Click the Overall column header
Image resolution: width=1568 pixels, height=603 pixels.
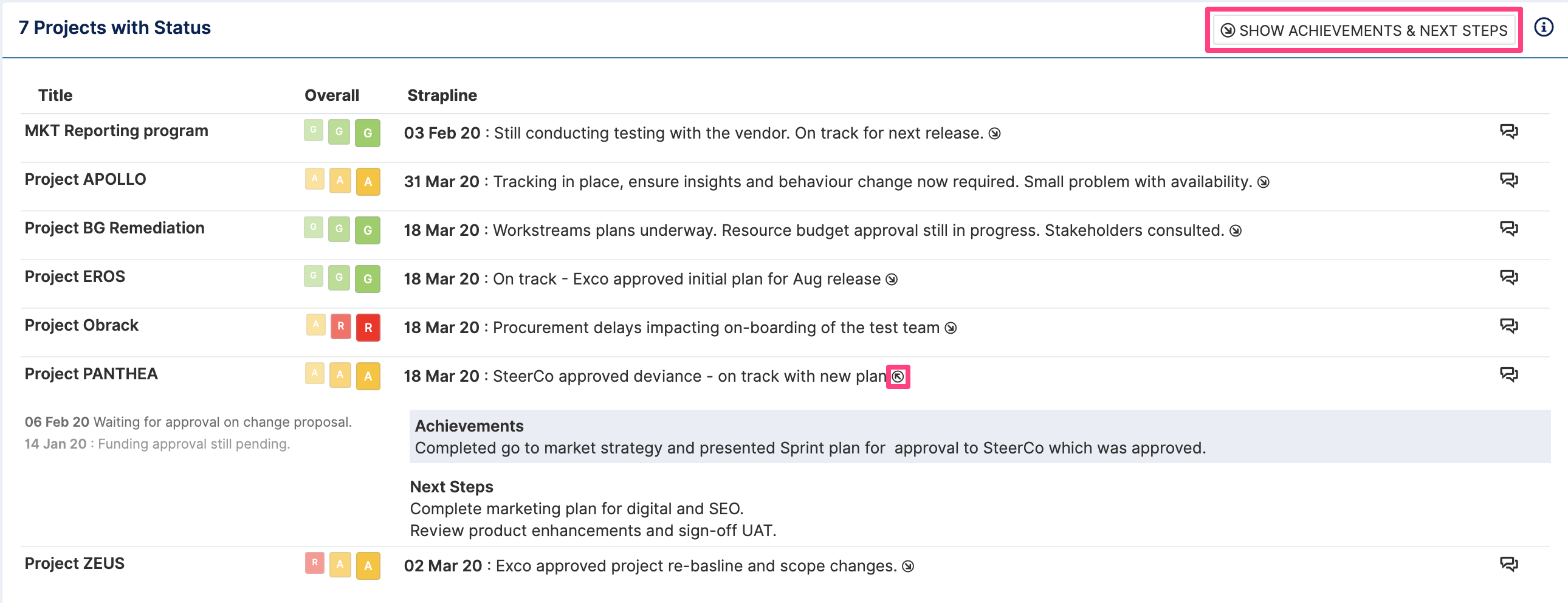(x=332, y=95)
